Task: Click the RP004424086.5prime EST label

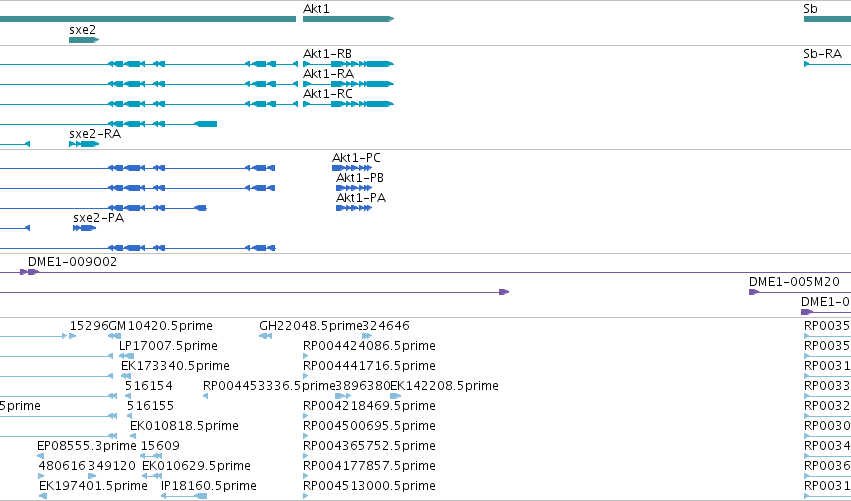Action: [369, 346]
